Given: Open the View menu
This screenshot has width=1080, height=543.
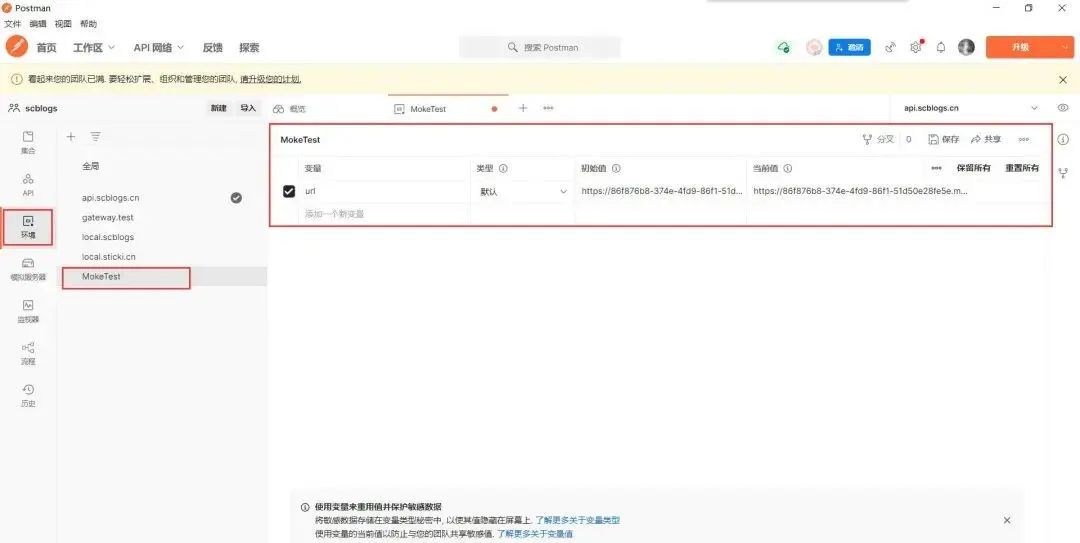Looking at the screenshot, I should click(63, 23).
